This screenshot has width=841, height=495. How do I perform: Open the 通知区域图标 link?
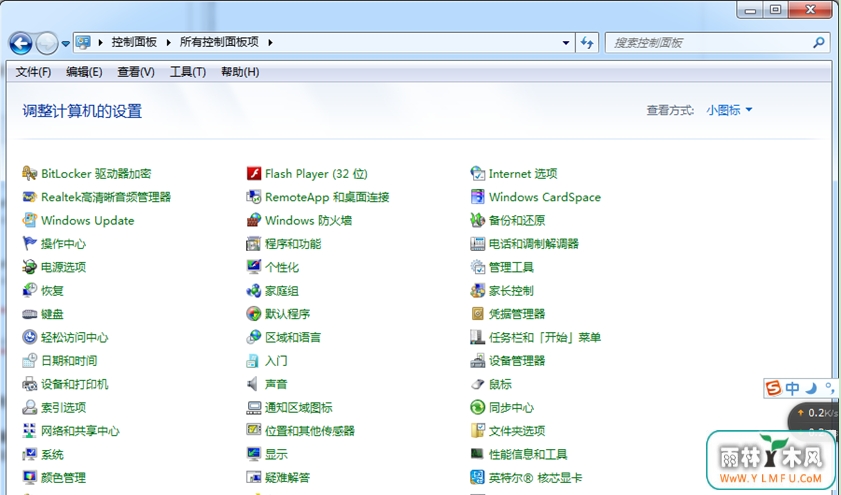(x=299, y=408)
